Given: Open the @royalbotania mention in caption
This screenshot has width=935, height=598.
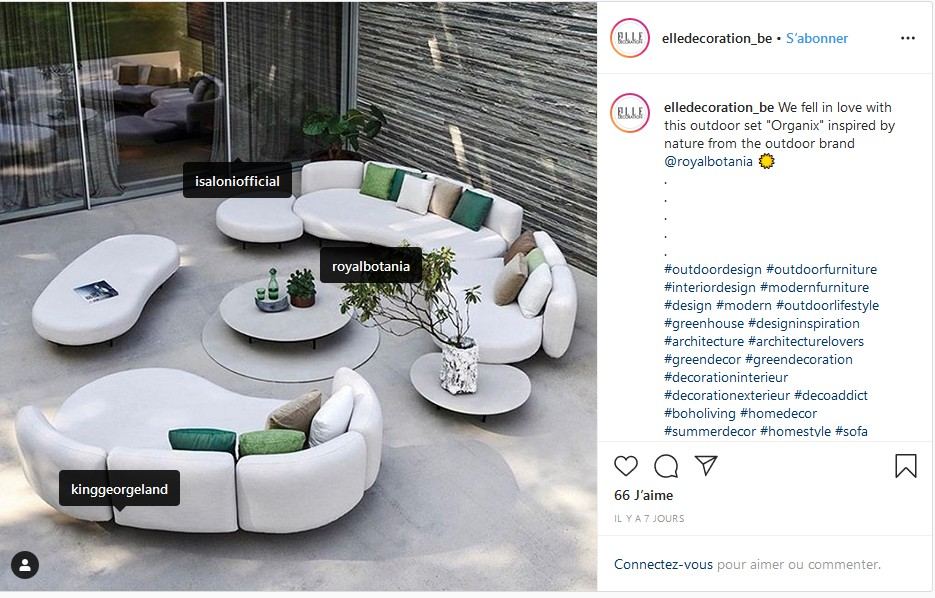Looking at the screenshot, I should [x=708, y=162].
